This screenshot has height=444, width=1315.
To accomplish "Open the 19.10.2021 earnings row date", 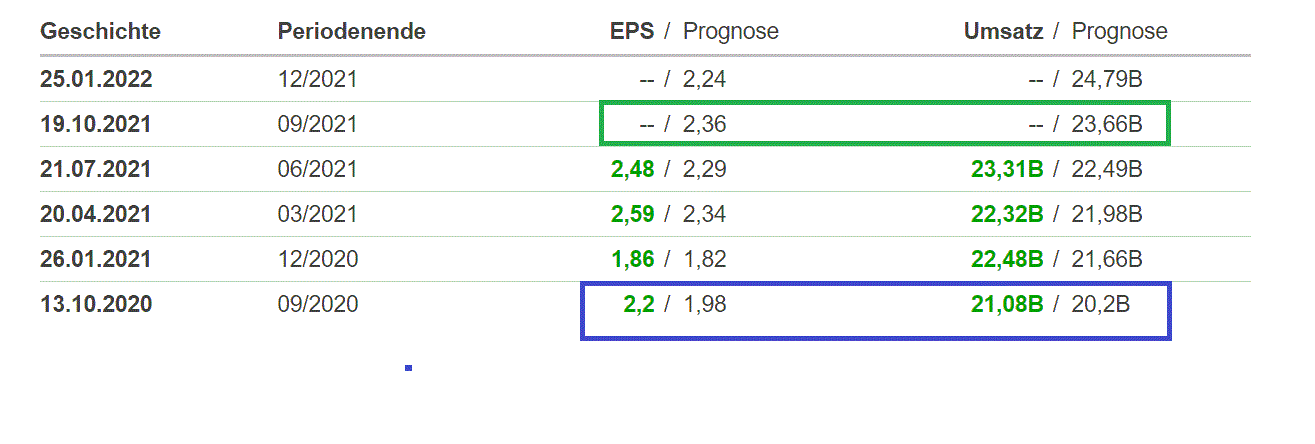I will click(x=96, y=125).
